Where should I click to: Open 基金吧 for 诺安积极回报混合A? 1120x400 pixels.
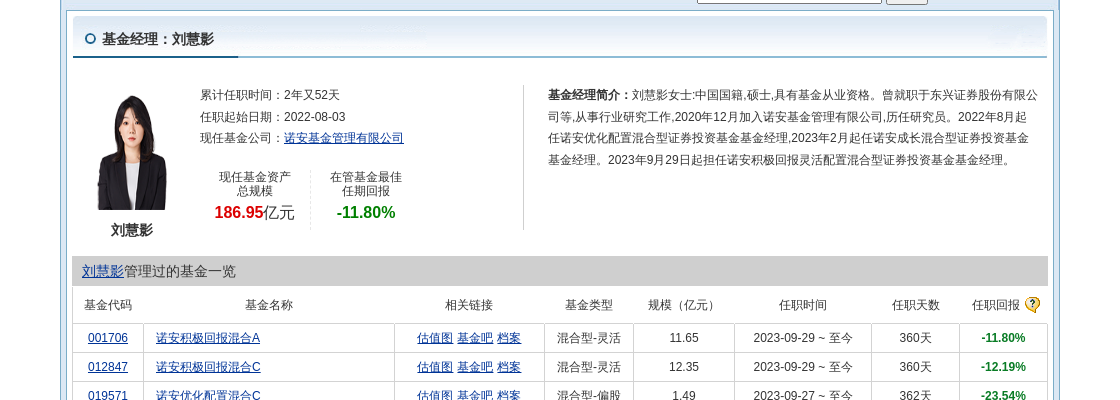pyautogui.click(x=474, y=338)
